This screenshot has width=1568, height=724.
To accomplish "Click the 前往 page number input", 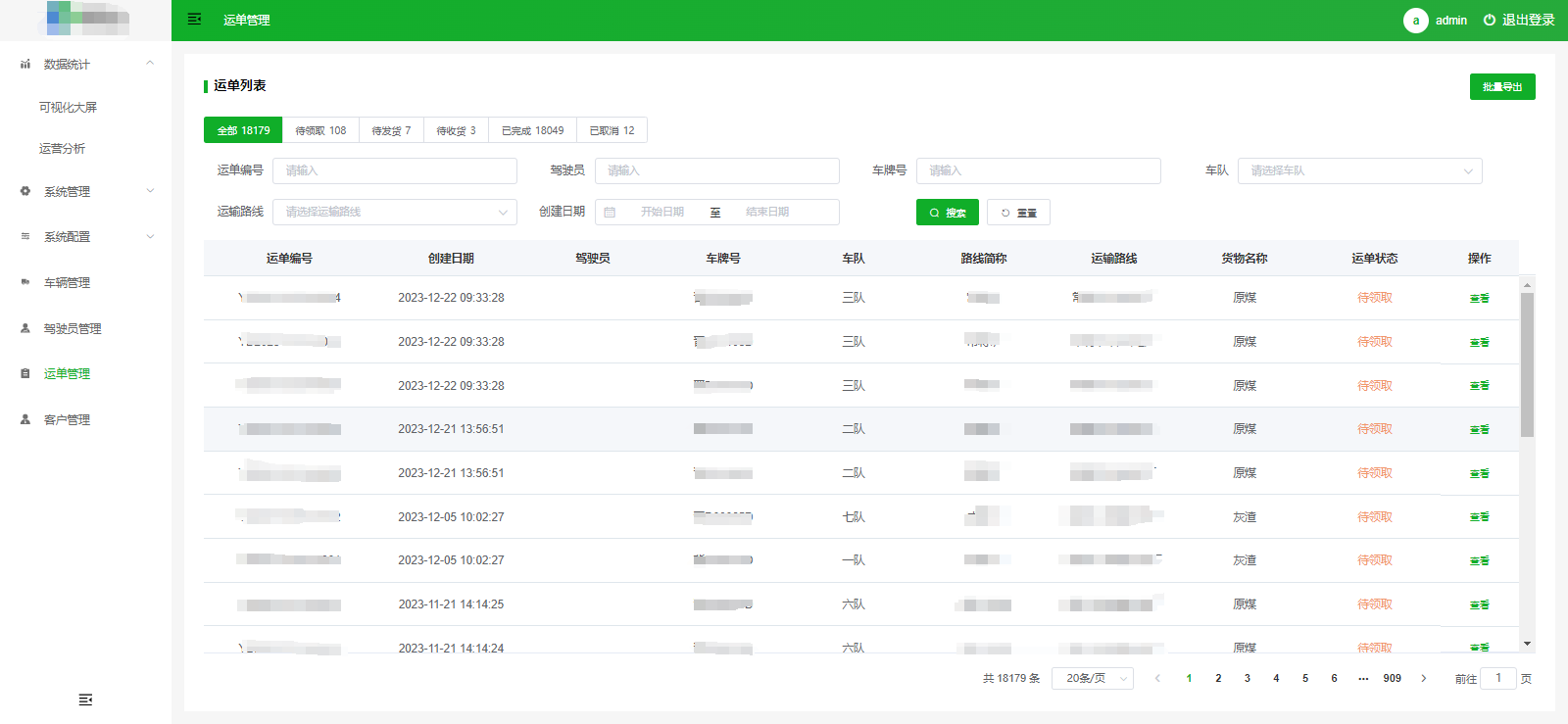I will tap(1498, 678).
